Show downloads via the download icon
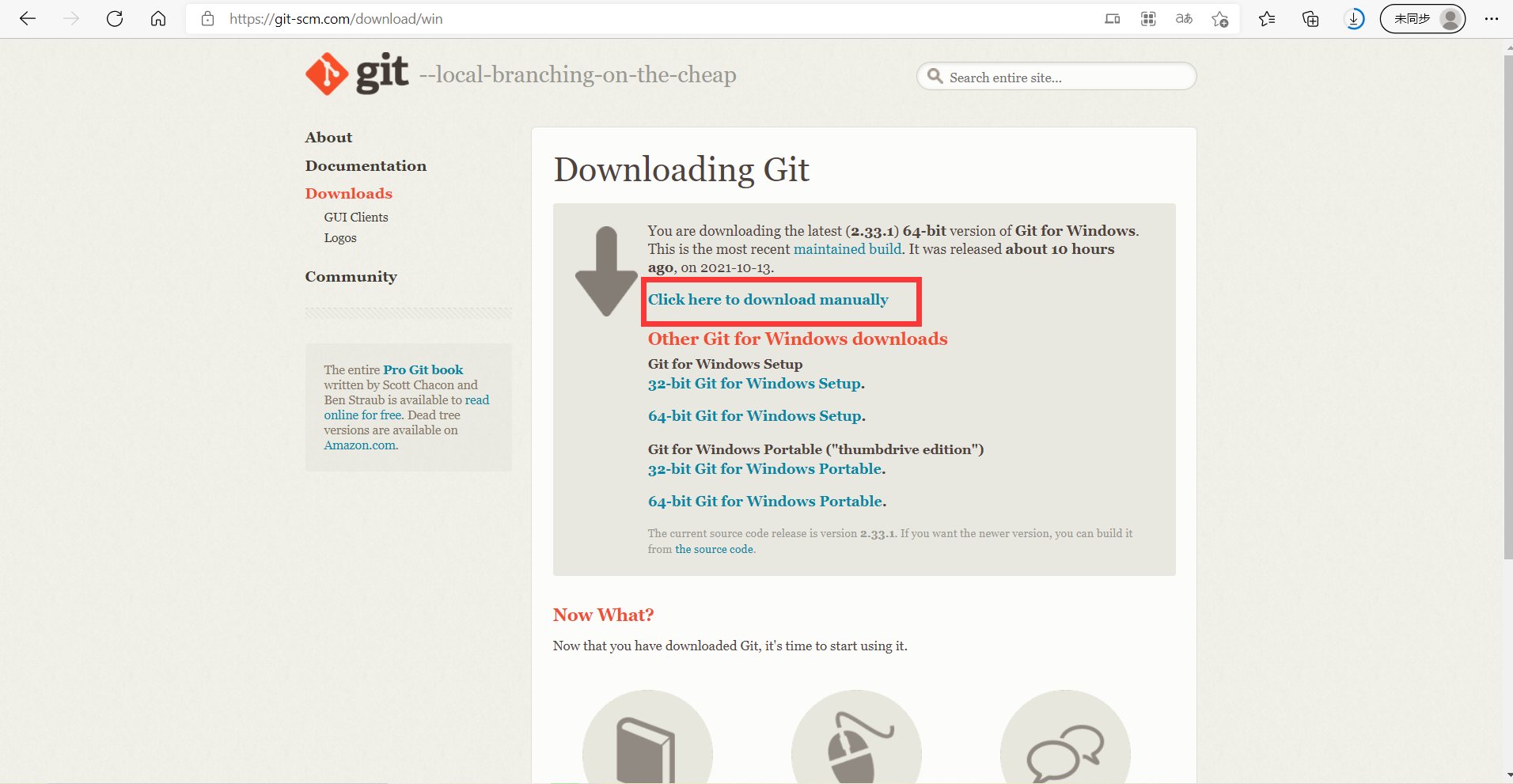1513x784 pixels. pyautogui.click(x=1355, y=19)
